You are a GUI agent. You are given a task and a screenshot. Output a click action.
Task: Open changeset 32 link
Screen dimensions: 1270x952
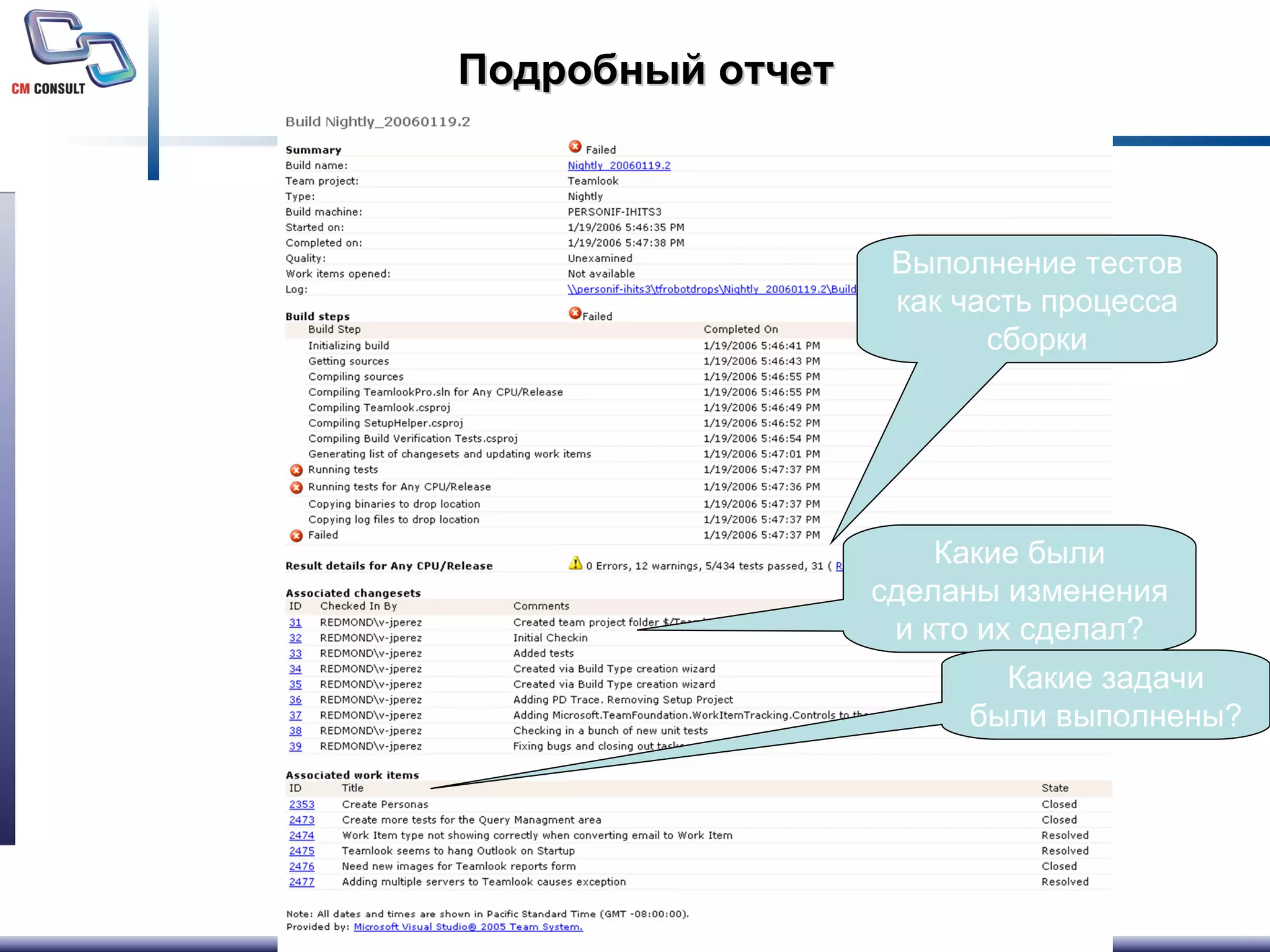point(295,638)
